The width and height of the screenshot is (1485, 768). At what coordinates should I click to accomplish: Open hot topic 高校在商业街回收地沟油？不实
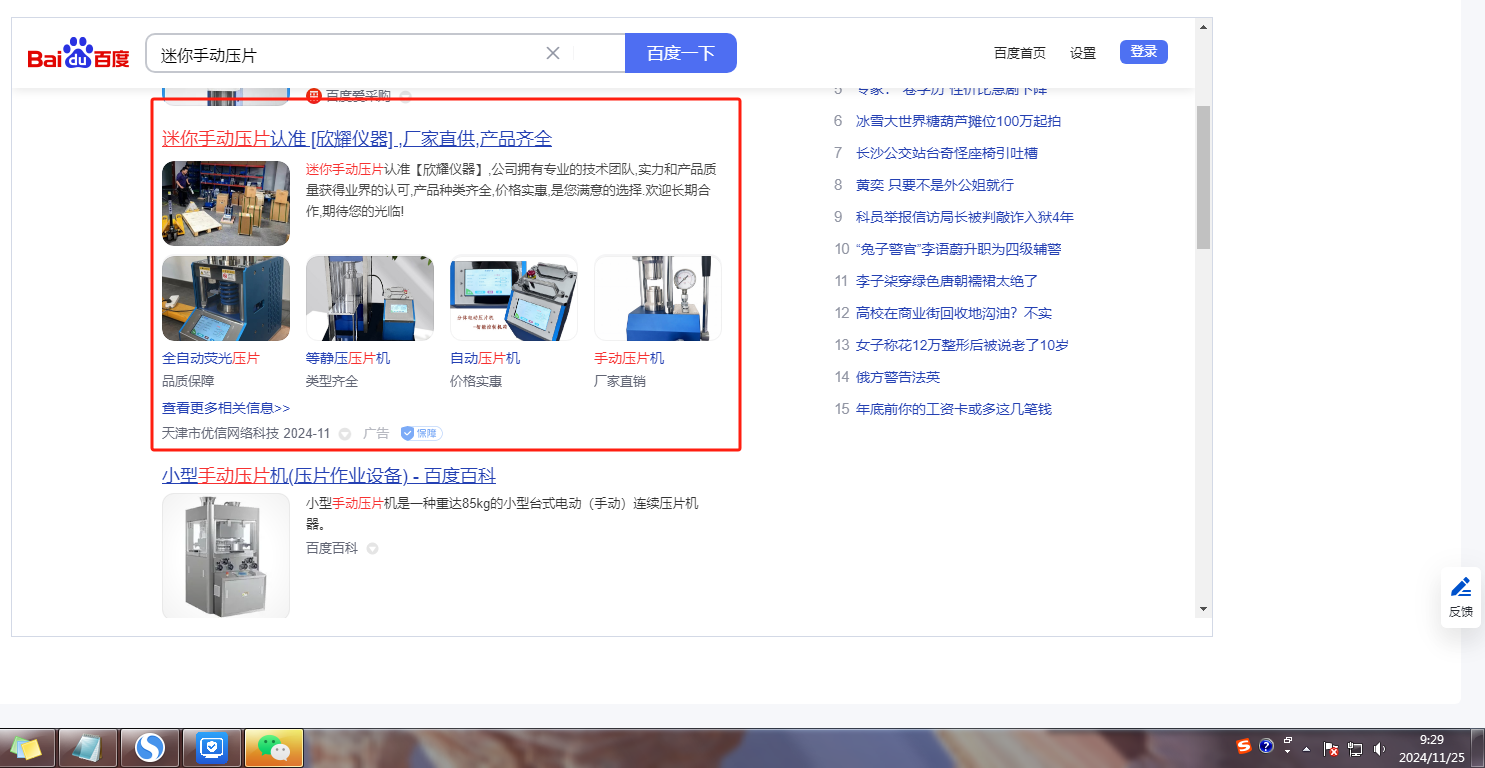(954, 313)
